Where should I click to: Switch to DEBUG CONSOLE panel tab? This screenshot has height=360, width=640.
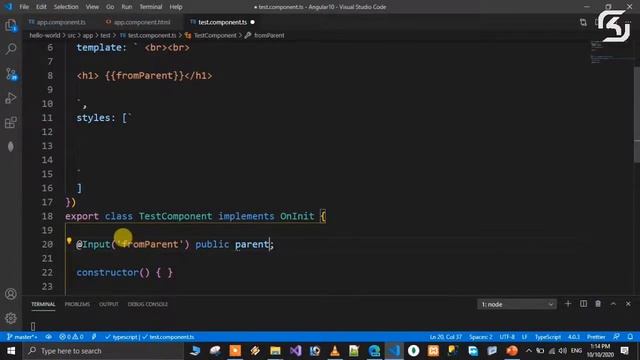pos(148,304)
